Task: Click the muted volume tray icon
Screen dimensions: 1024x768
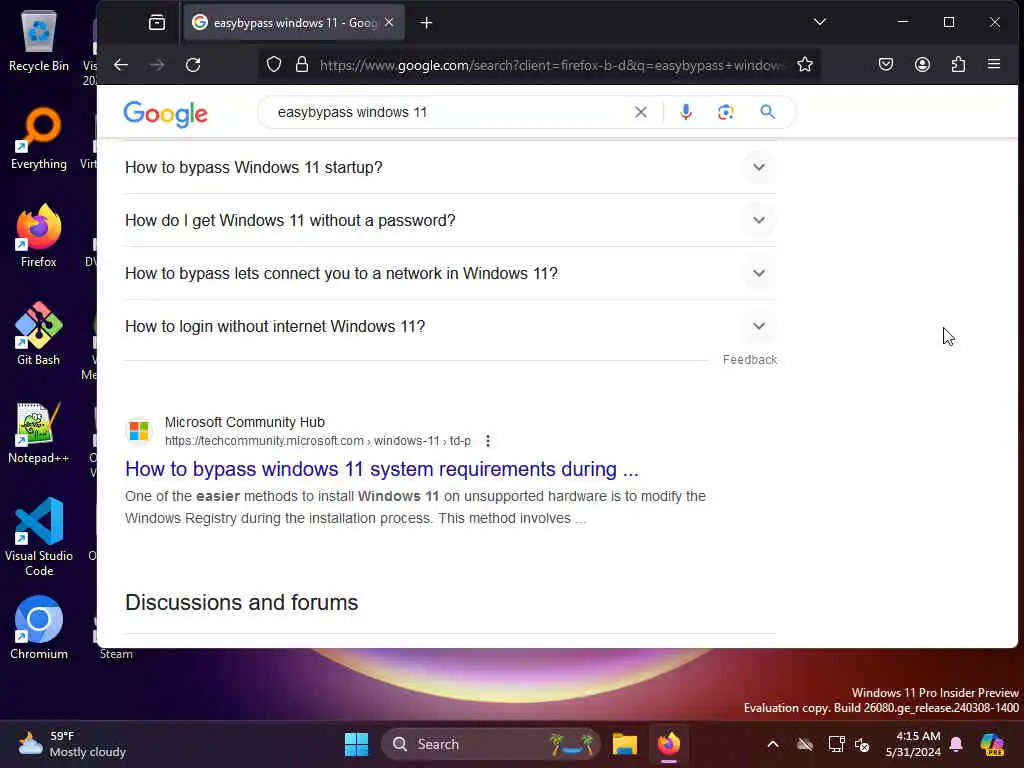Action: pyautogui.click(x=863, y=744)
